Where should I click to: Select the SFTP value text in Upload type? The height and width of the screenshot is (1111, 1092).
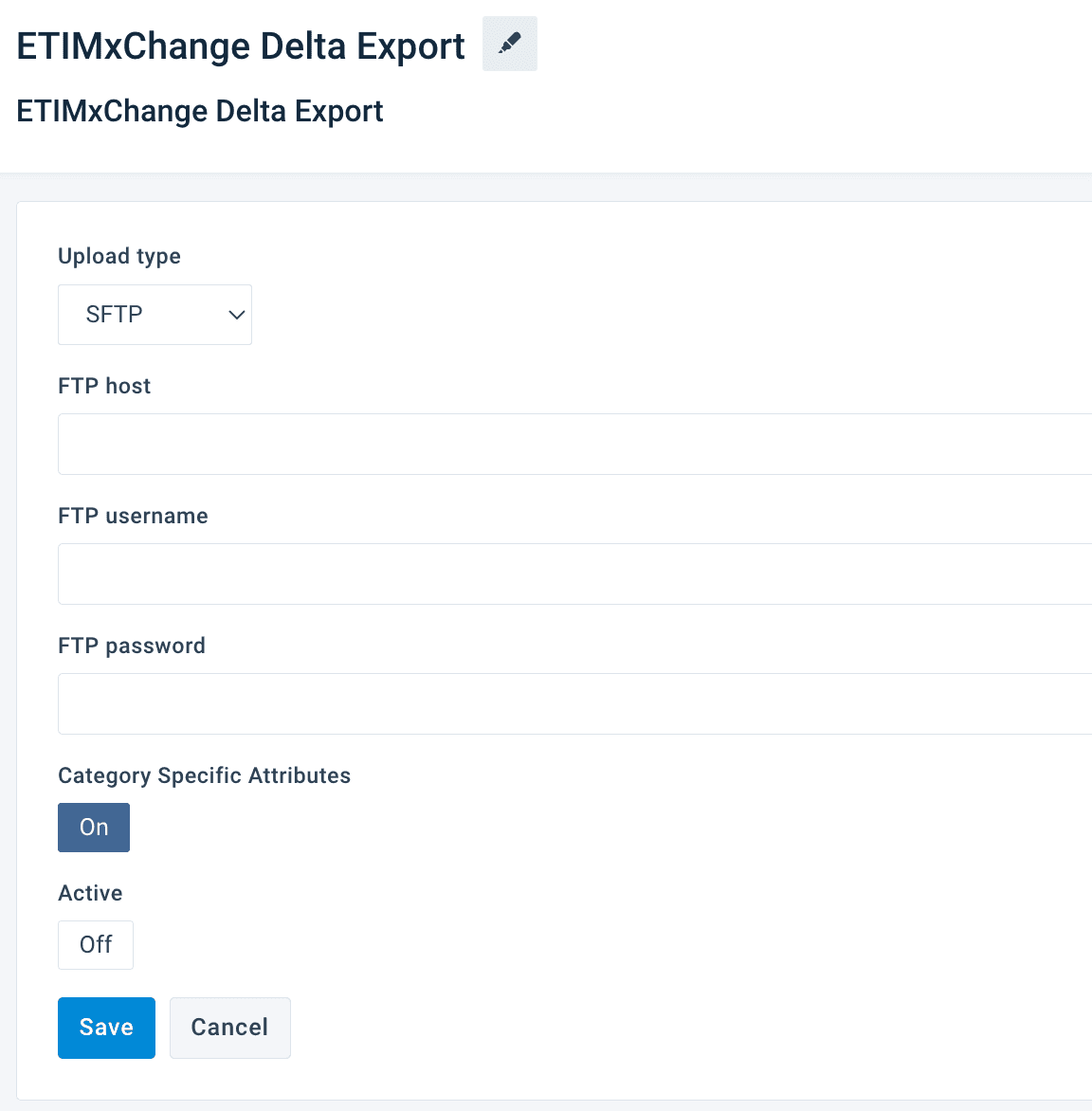click(x=115, y=315)
